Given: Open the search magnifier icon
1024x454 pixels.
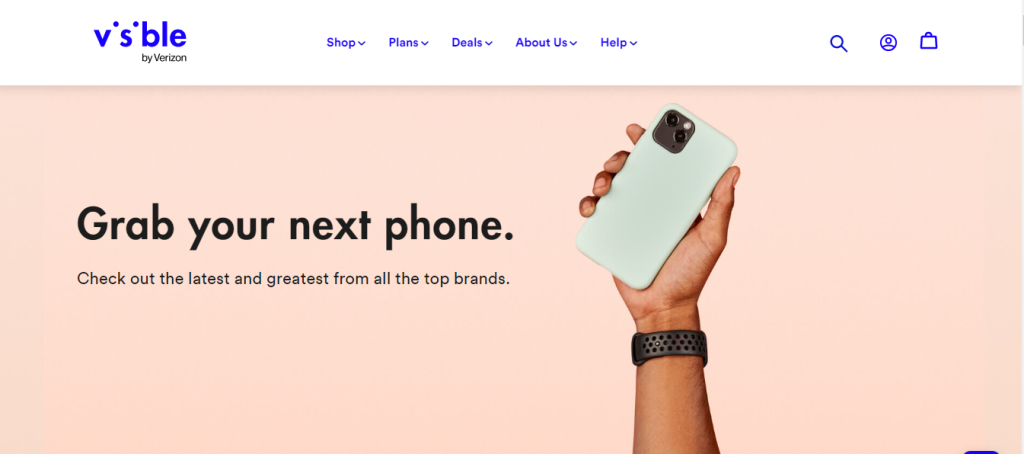Looking at the screenshot, I should tap(839, 44).
